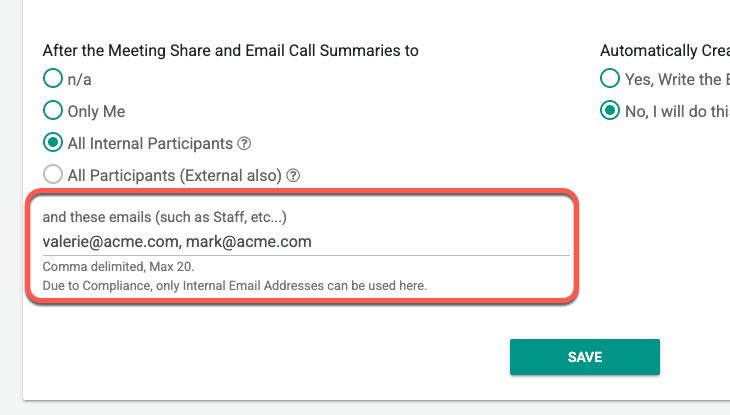Screen dimensions: 730x415
Task: Click "After the Meeting Share" section heading
Action: click(x=230, y=50)
